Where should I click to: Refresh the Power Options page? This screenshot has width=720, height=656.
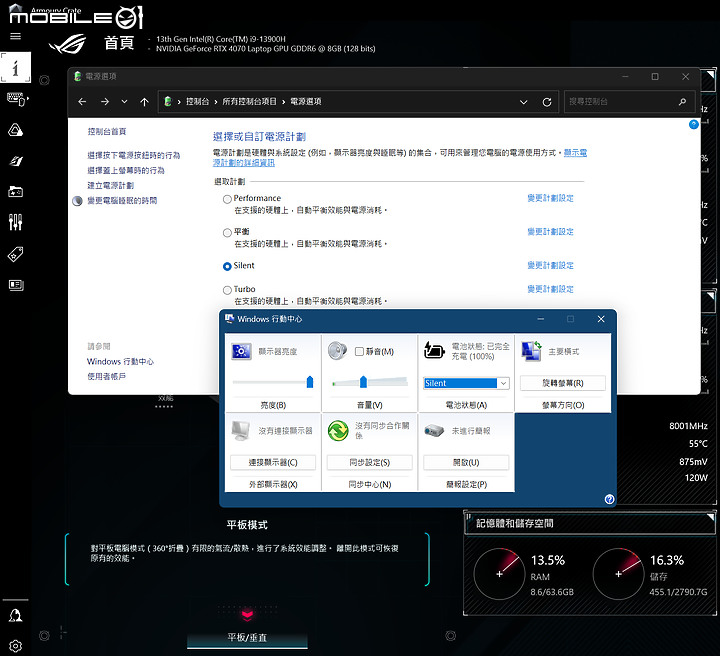546,102
